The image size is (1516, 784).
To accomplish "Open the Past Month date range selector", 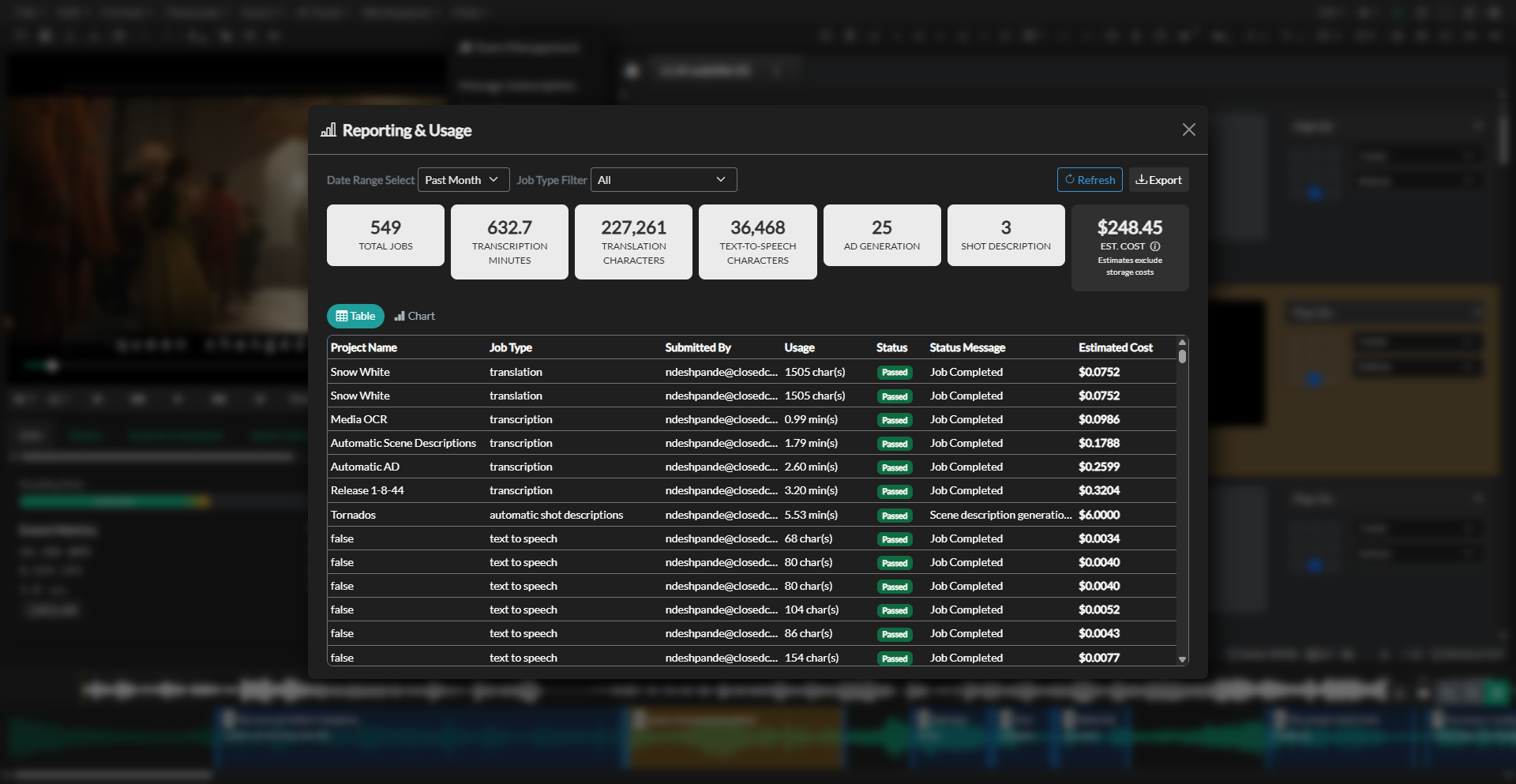I will (463, 179).
